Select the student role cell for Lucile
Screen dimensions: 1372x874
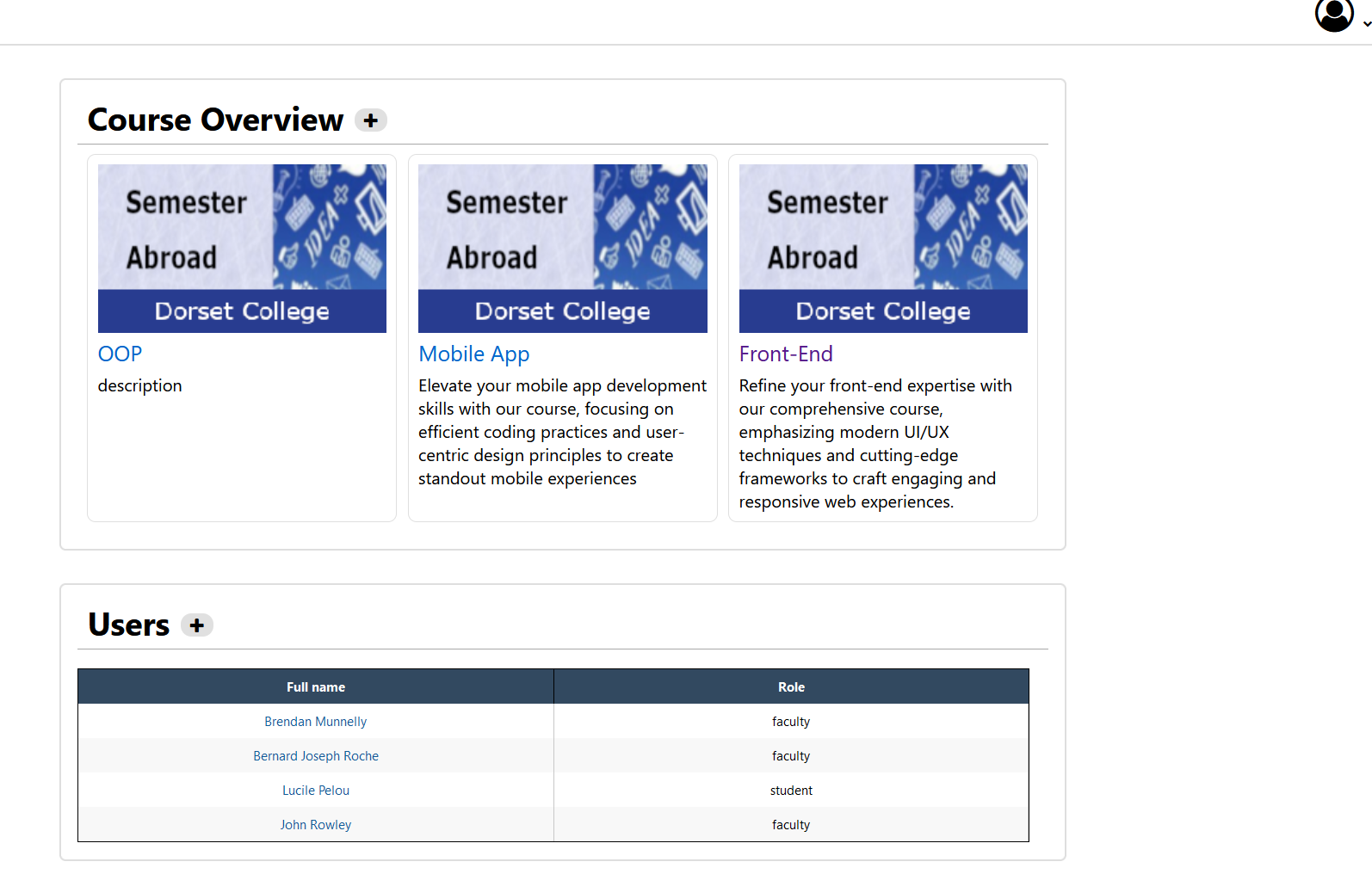coord(791,791)
